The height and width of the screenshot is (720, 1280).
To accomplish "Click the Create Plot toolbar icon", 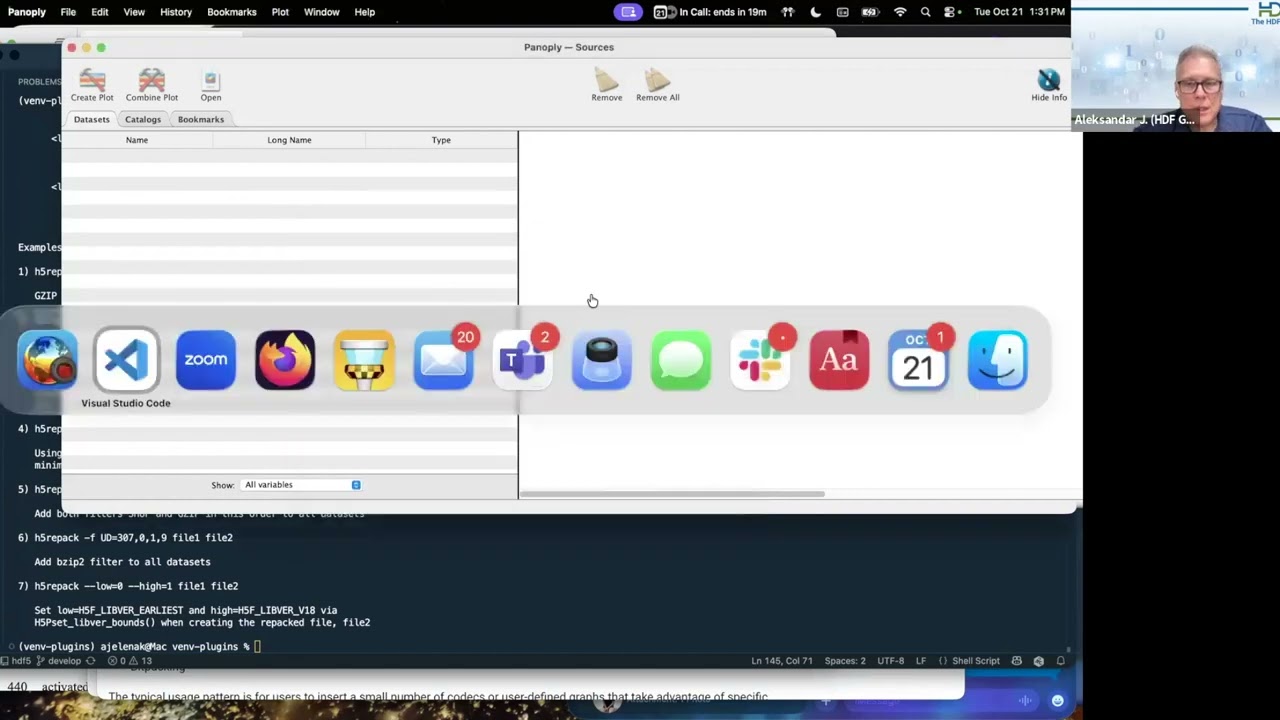I will (x=92, y=84).
